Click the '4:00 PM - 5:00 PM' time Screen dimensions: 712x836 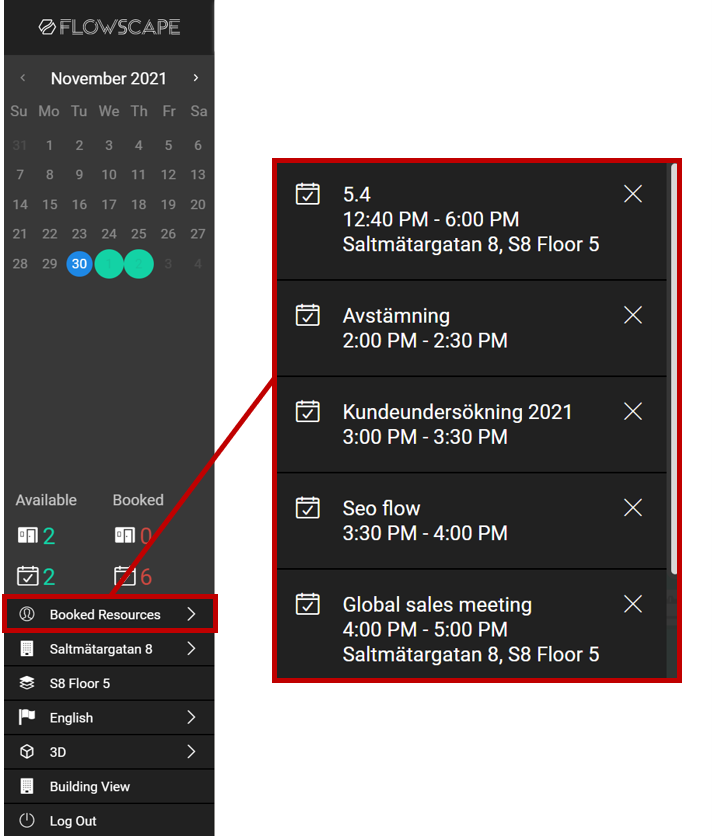(x=425, y=629)
